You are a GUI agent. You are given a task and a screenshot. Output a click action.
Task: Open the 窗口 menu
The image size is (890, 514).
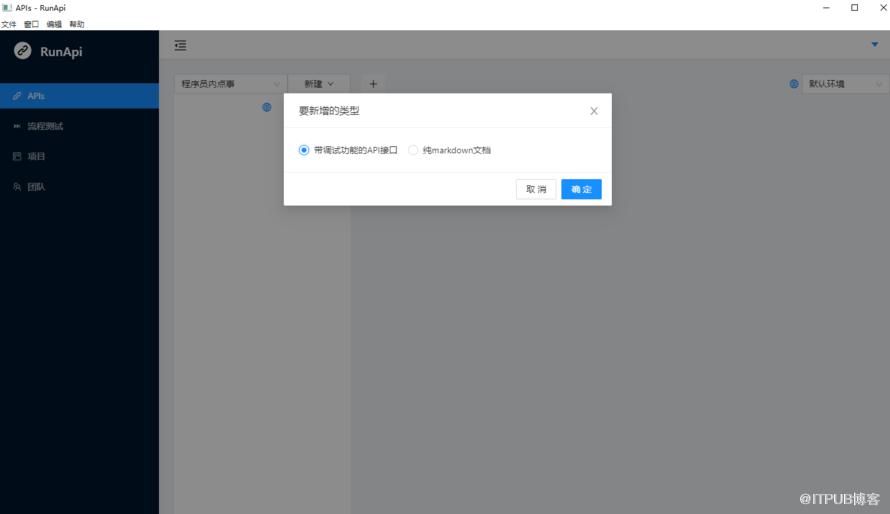point(31,24)
